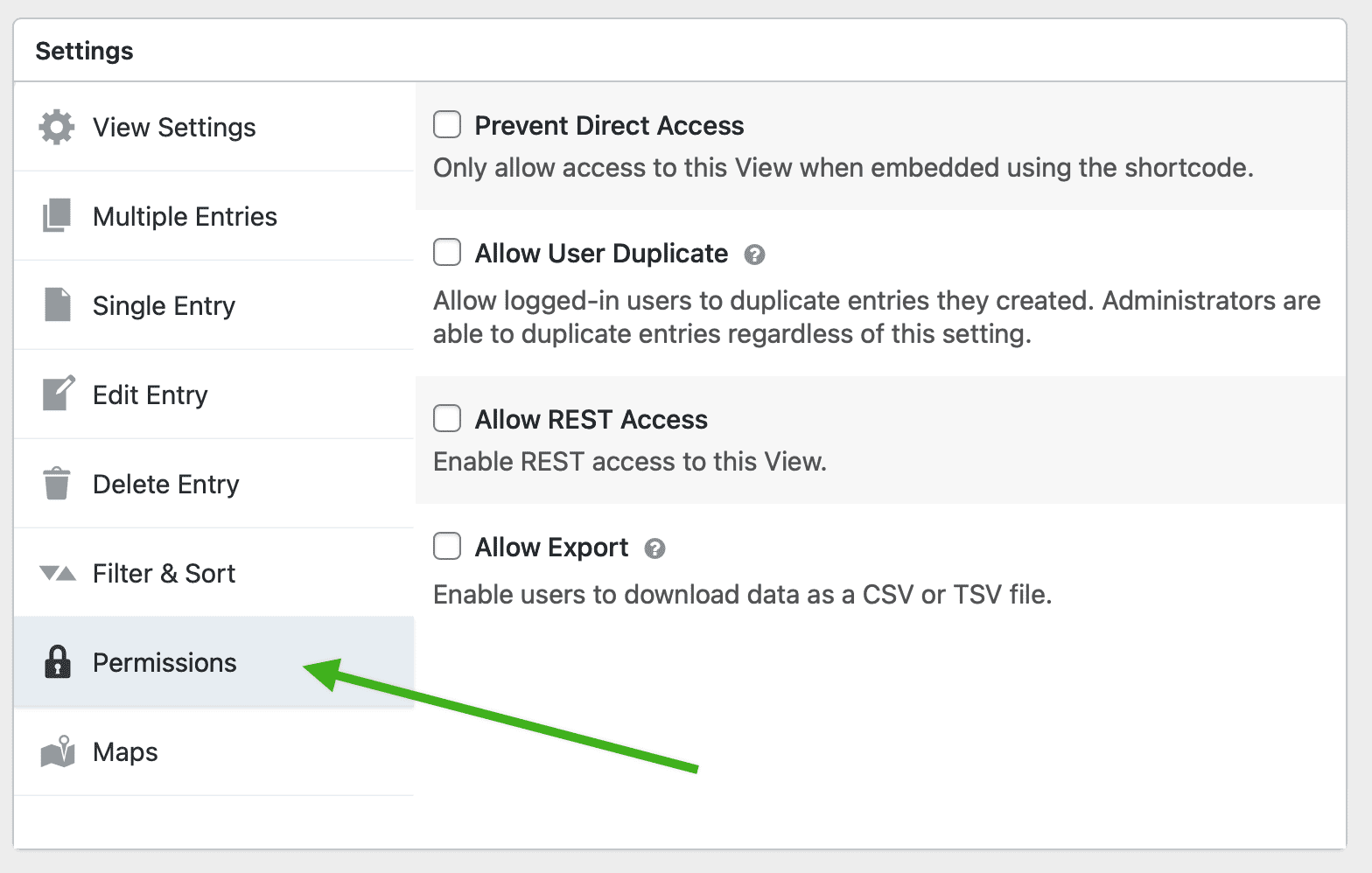The height and width of the screenshot is (873, 1372).
Task: Click the map pin icon beside Maps
Action: click(x=56, y=751)
